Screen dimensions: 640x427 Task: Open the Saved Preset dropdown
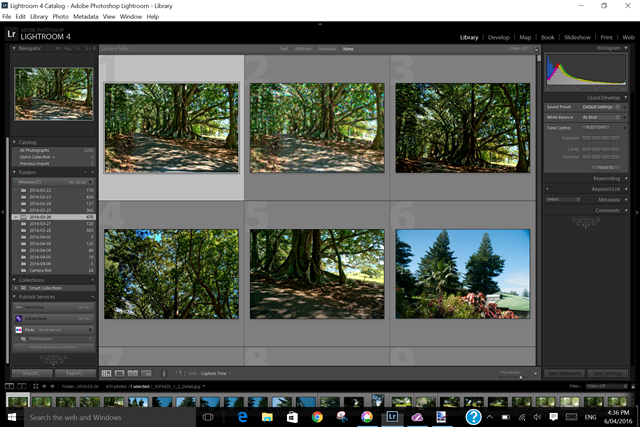coord(601,107)
